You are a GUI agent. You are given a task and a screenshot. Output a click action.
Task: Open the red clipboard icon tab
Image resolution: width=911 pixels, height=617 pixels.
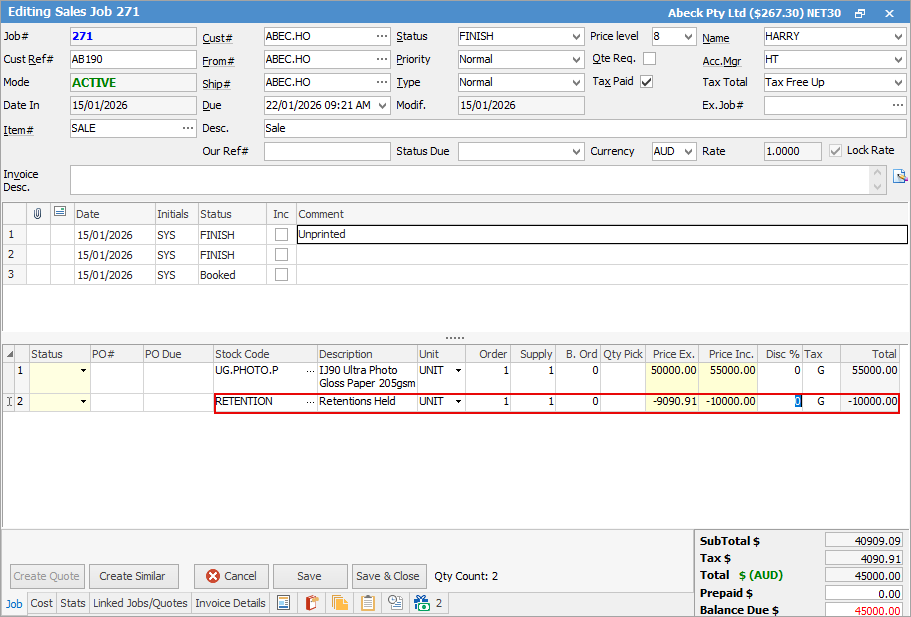pos(312,603)
